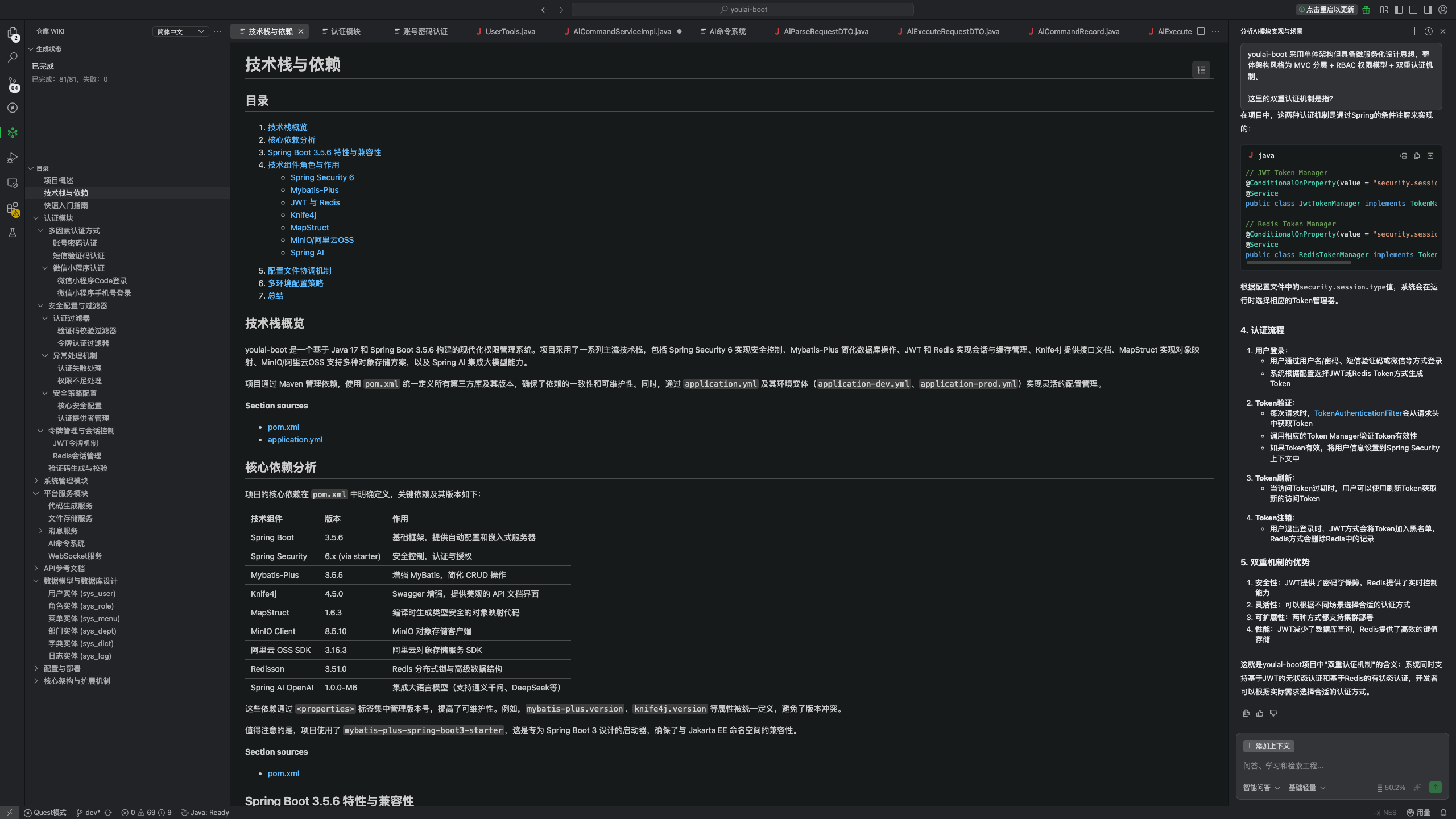1456x819 pixels.
Task: Click the green send arrow button
Action: [x=1435, y=787]
